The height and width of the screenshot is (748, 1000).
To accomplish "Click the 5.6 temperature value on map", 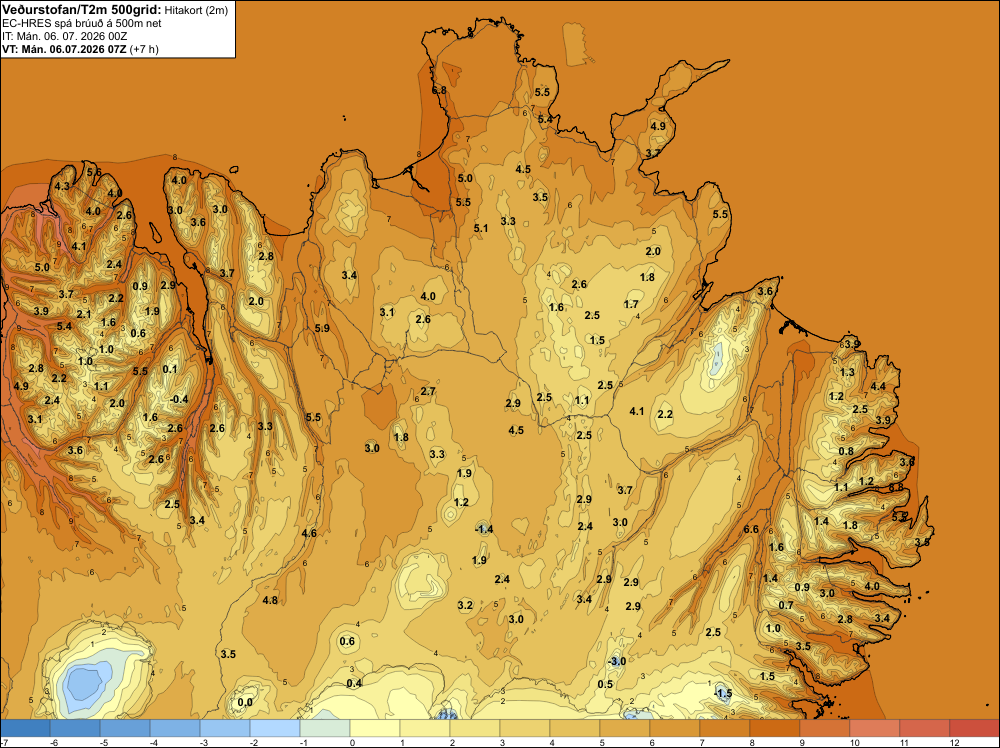I will click(94, 172).
